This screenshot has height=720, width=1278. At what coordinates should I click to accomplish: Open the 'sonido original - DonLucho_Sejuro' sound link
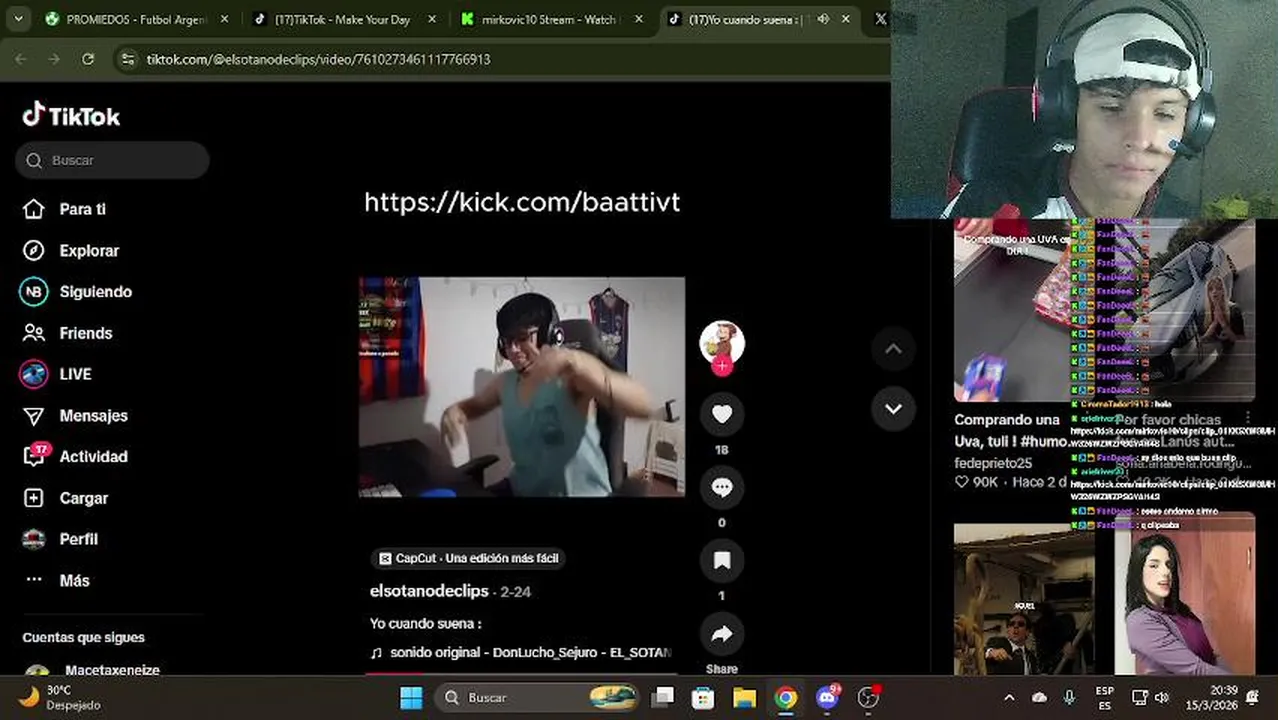point(520,652)
